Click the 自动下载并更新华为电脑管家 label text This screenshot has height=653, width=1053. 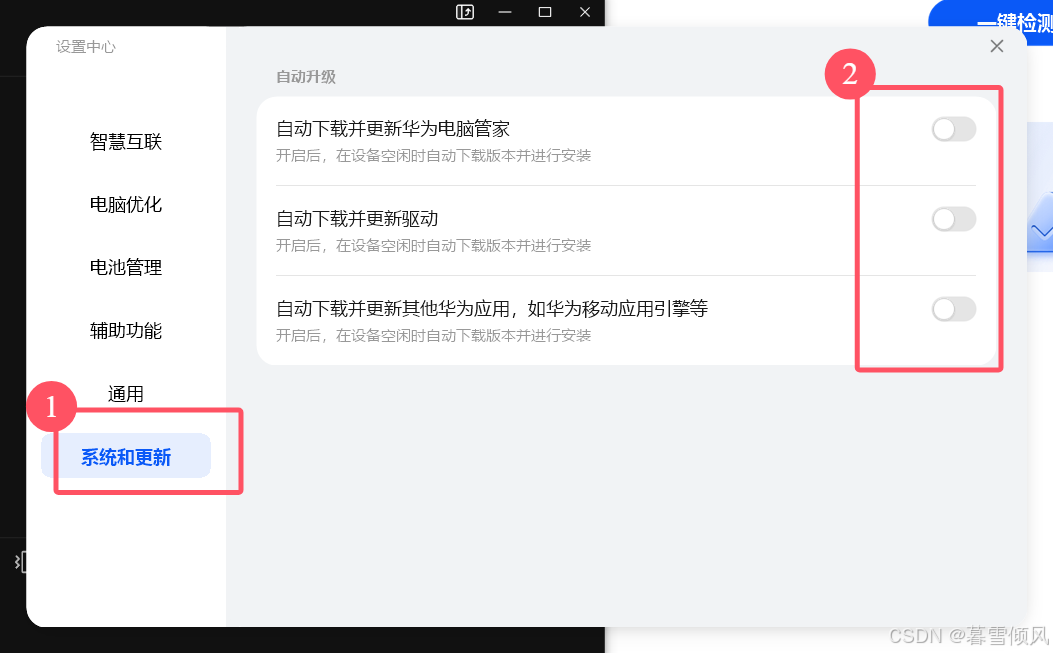[393, 128]
